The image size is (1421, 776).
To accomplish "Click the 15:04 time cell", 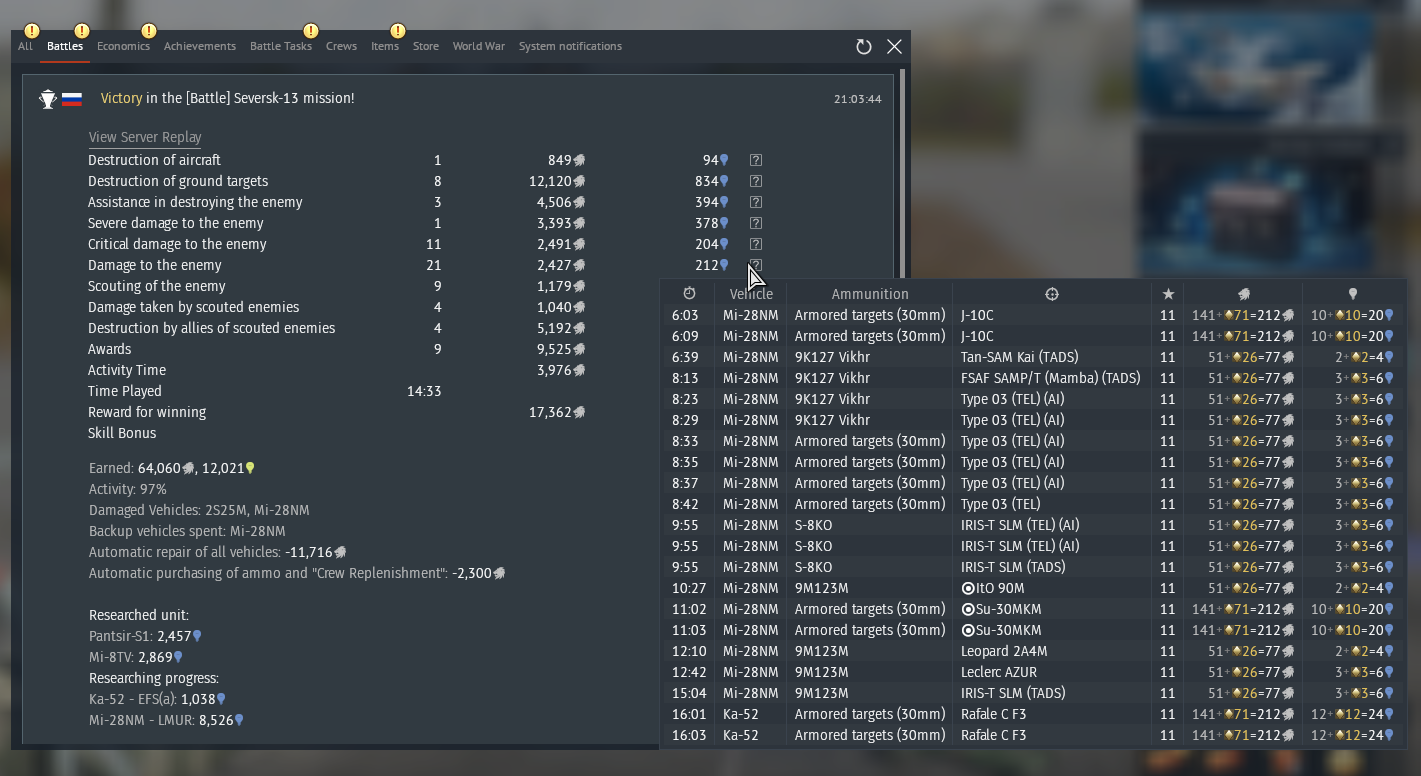I will tap(689, 693).
